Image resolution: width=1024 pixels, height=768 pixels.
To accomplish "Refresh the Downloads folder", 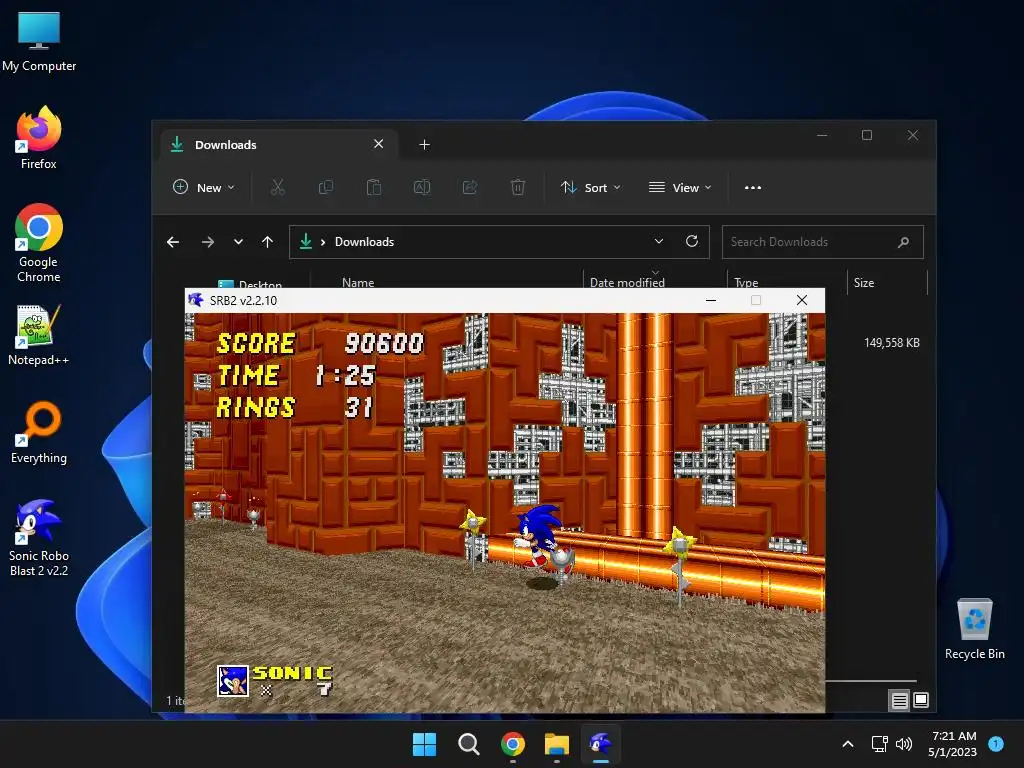I will (x=692, y=242).
